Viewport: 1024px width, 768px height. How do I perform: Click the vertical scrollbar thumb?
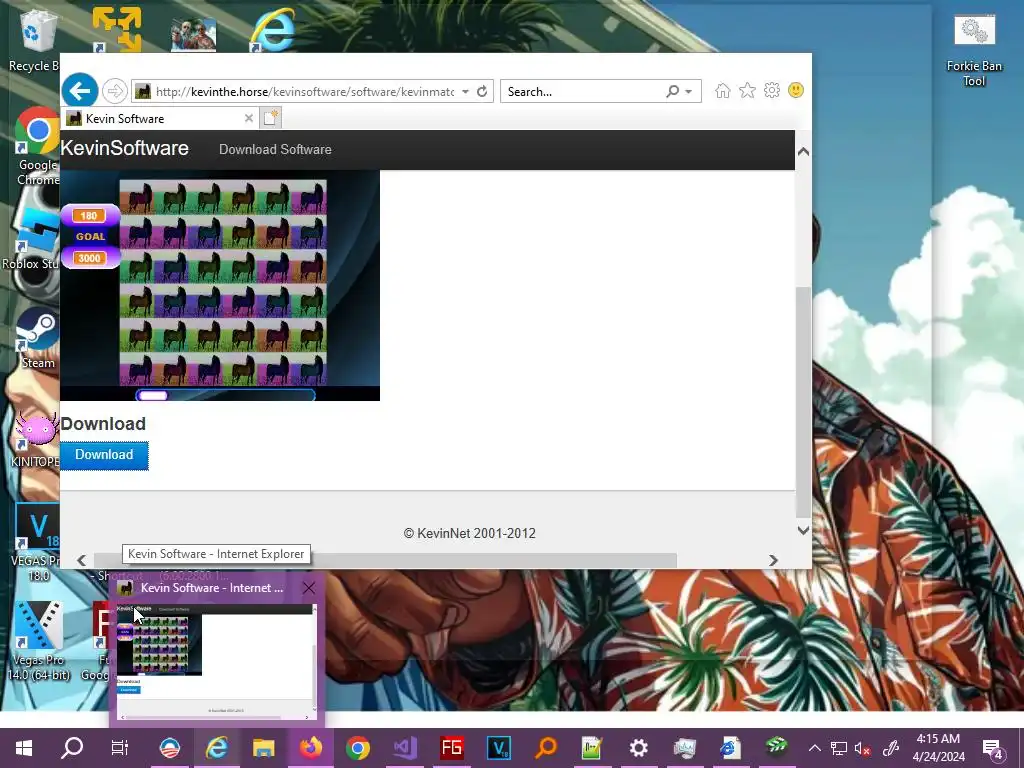point(803,402)
